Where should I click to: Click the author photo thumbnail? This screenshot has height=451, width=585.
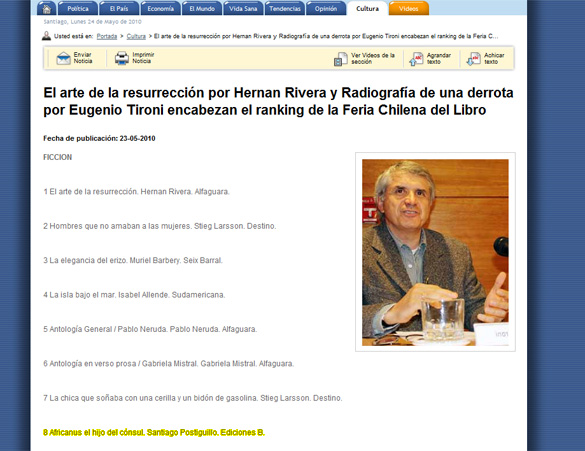[x=435, y=252]
